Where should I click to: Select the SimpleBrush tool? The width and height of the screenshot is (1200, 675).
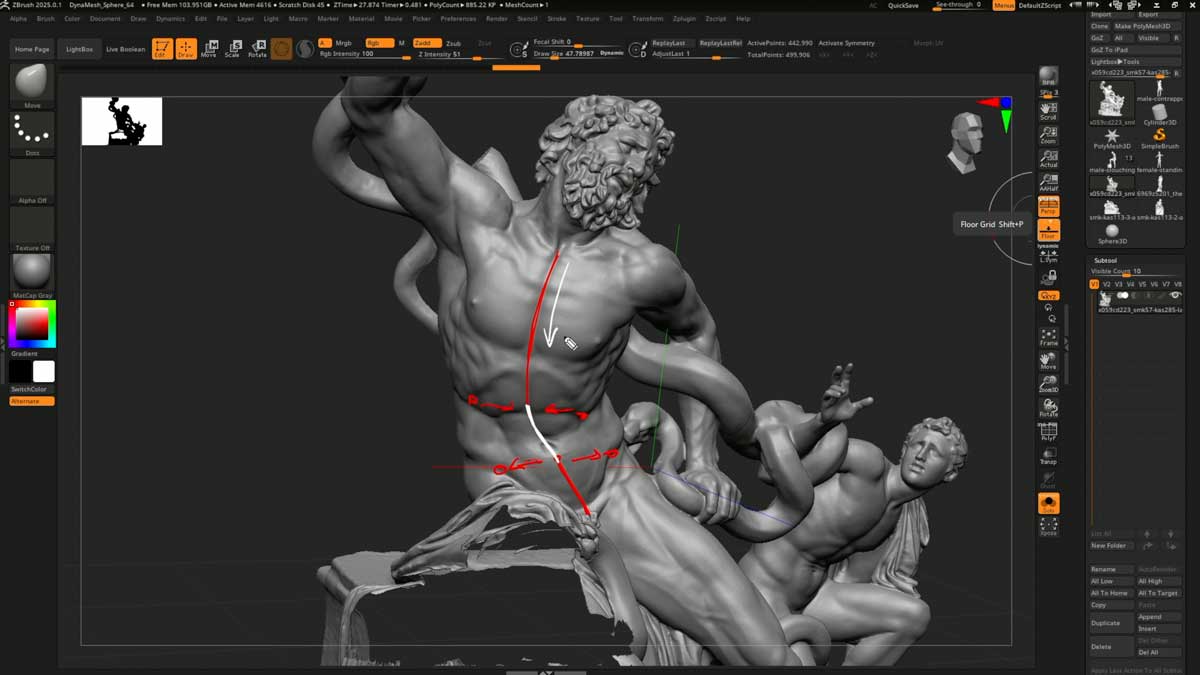(1160, 138)
